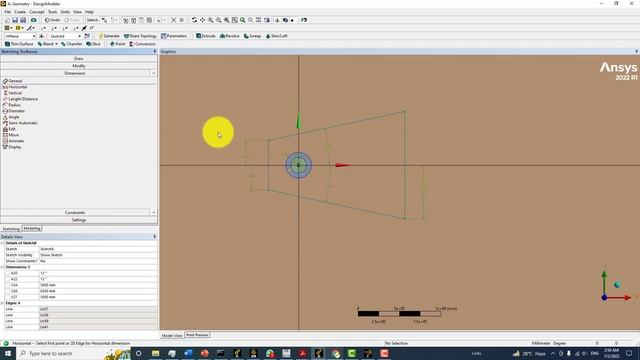Select the Point tool

(118, 44)
